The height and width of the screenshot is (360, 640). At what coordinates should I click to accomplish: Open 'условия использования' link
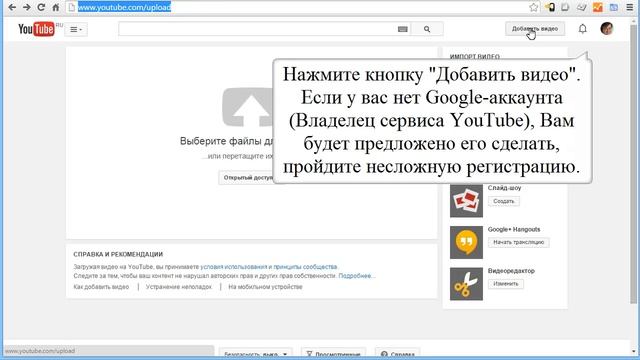pos(234,267)
